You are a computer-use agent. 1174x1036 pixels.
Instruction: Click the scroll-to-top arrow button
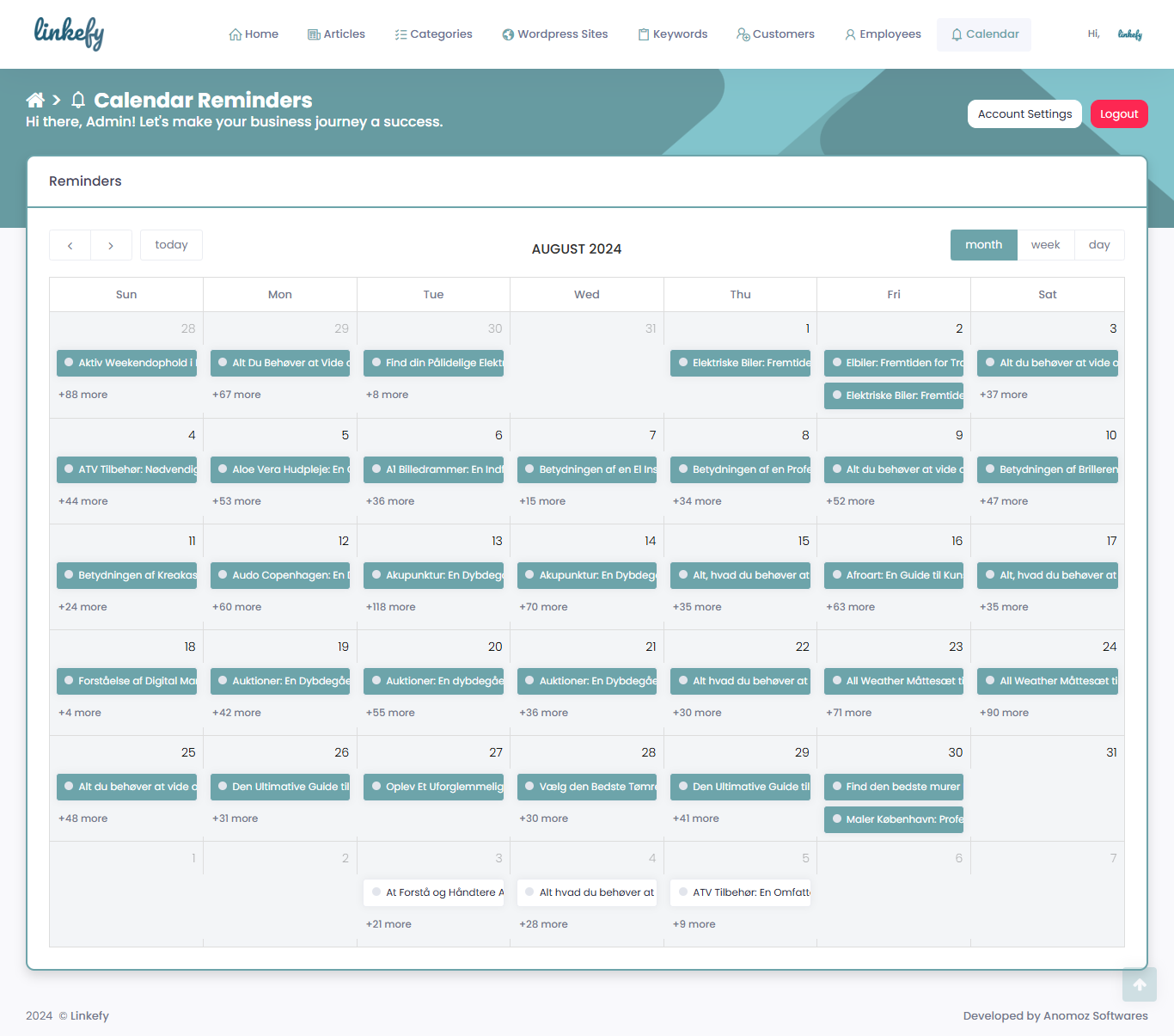(1139, 984)
